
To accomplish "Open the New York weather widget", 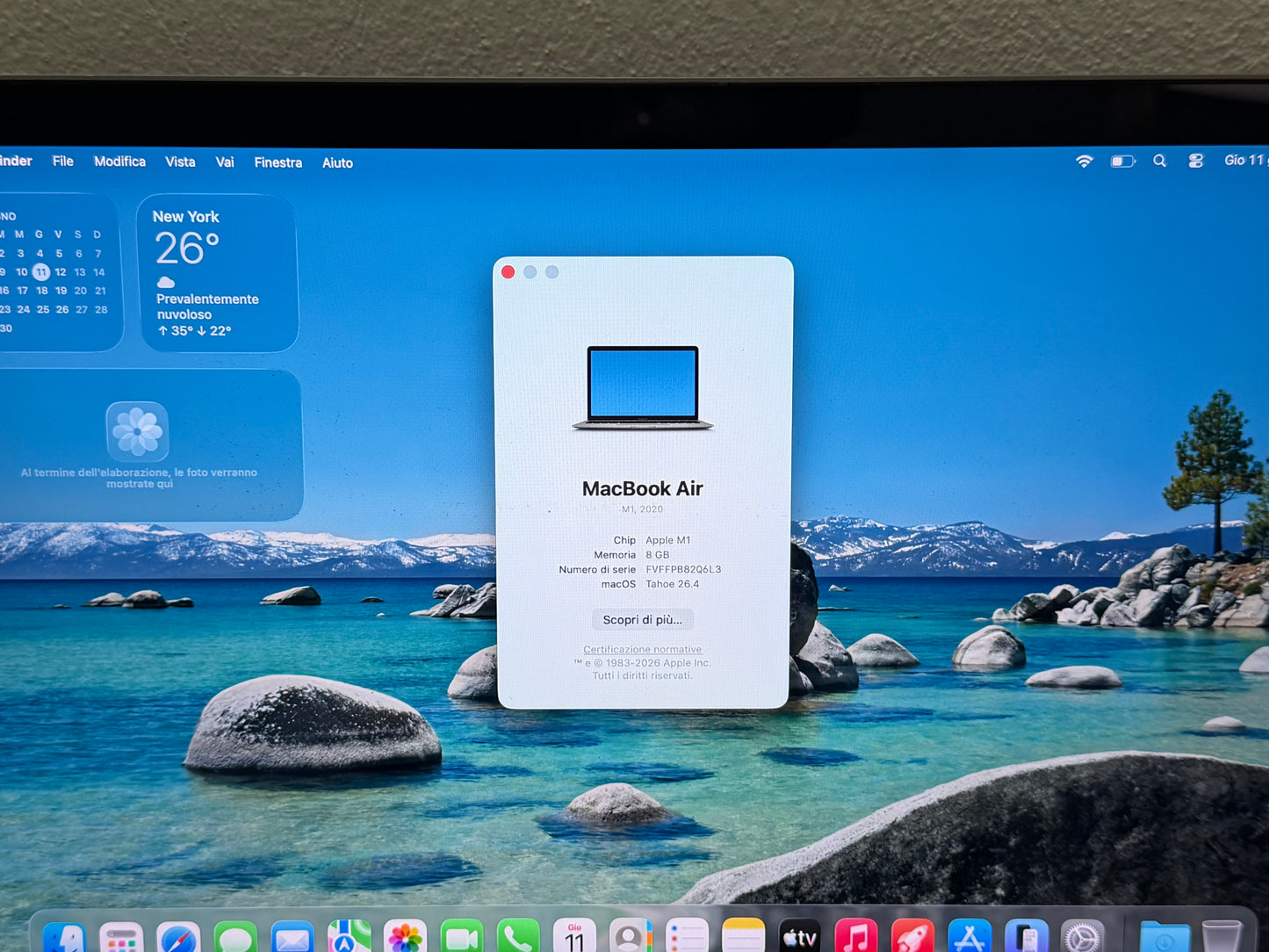I will [218, 273].
